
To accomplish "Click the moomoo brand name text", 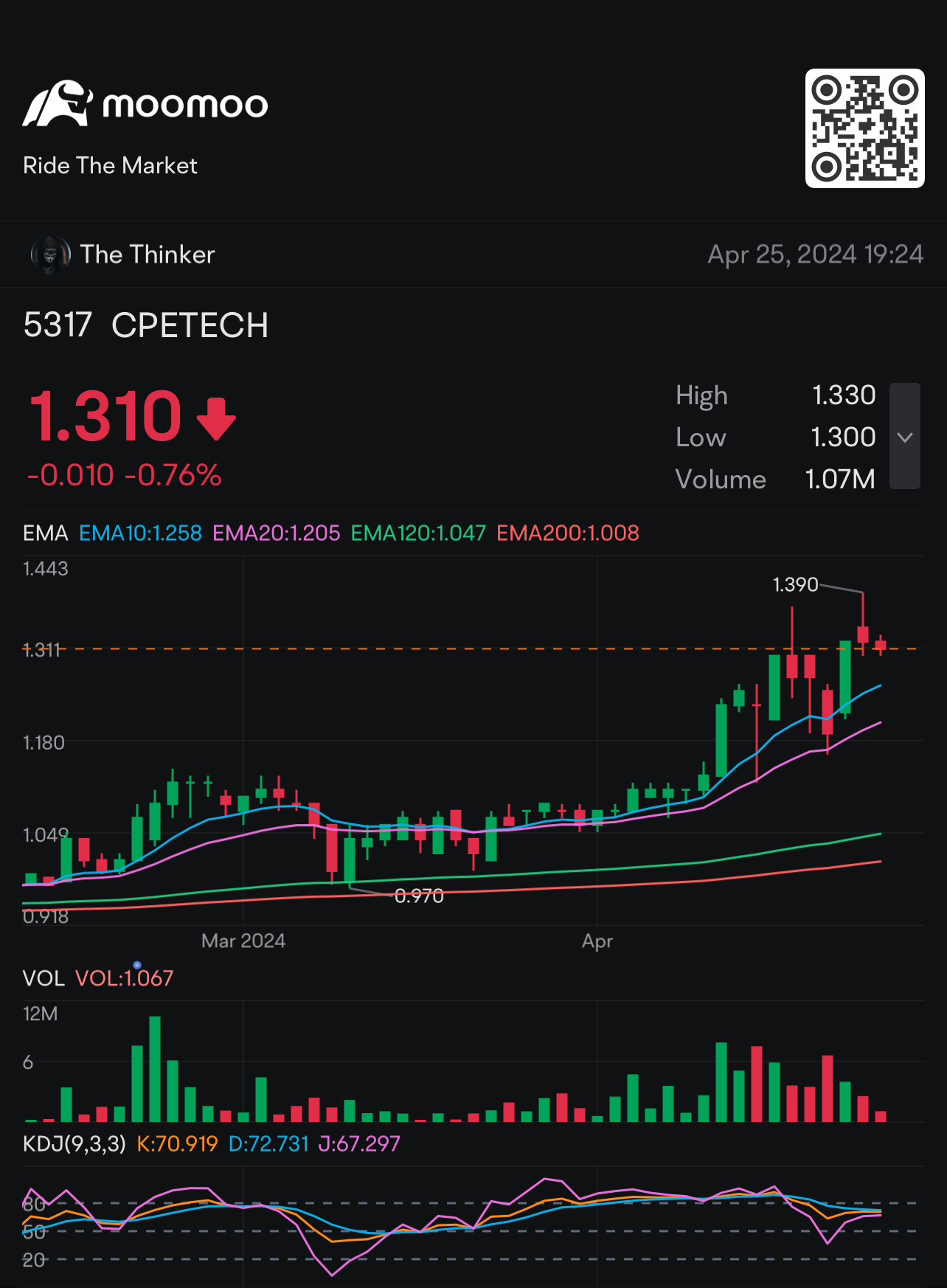I will (x=185, y=105).
